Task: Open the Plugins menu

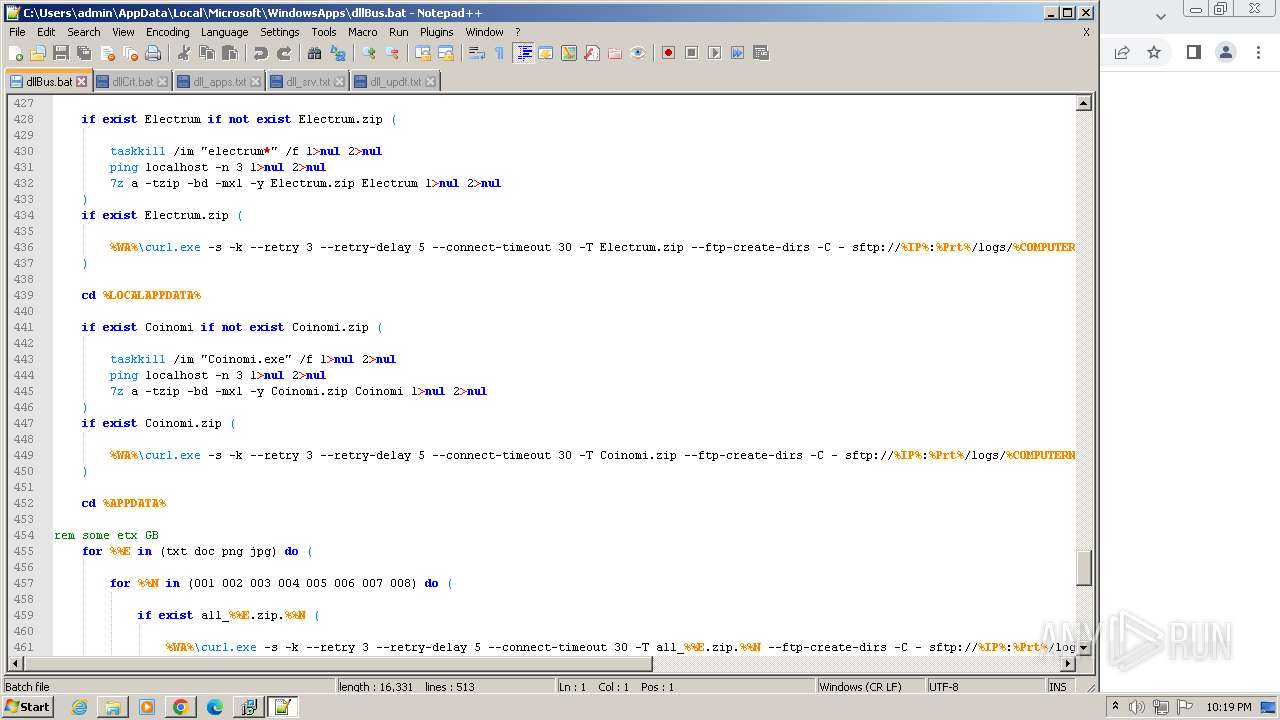Action: tap(436, 32)
